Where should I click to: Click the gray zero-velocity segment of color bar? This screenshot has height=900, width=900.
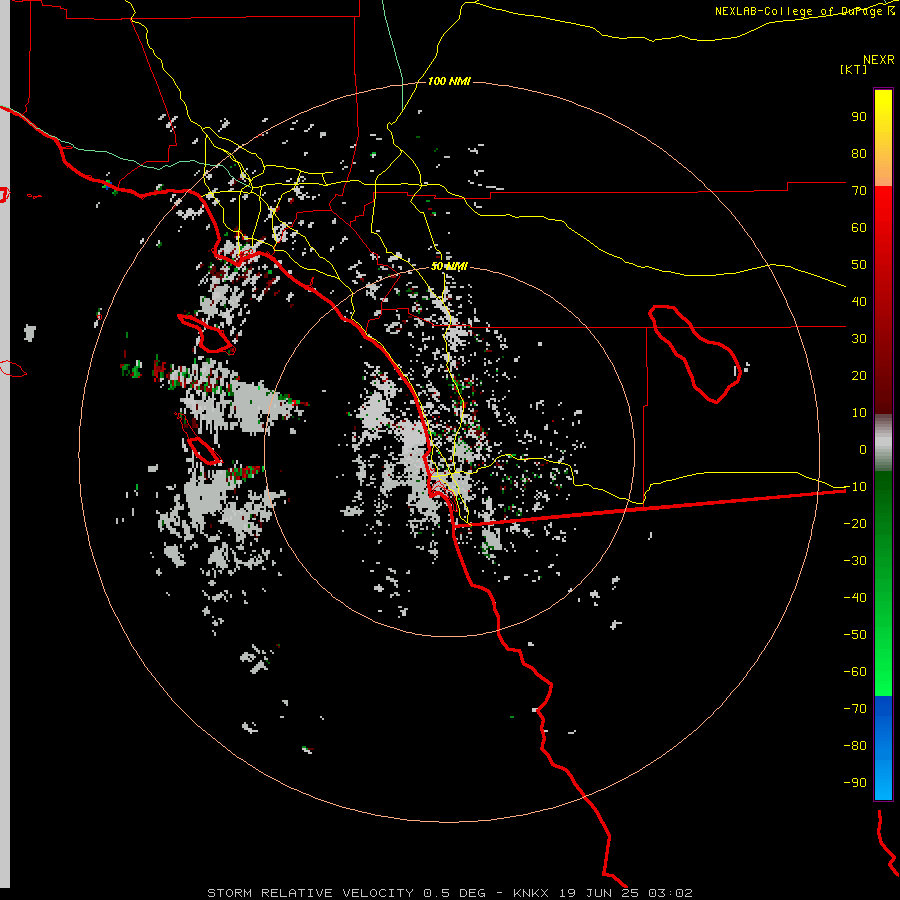[883, 443]
